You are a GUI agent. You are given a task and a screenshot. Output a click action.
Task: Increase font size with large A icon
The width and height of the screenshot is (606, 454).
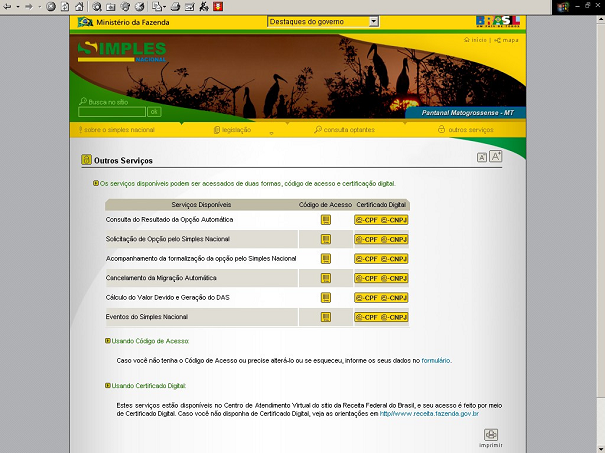tap(495, 156)
